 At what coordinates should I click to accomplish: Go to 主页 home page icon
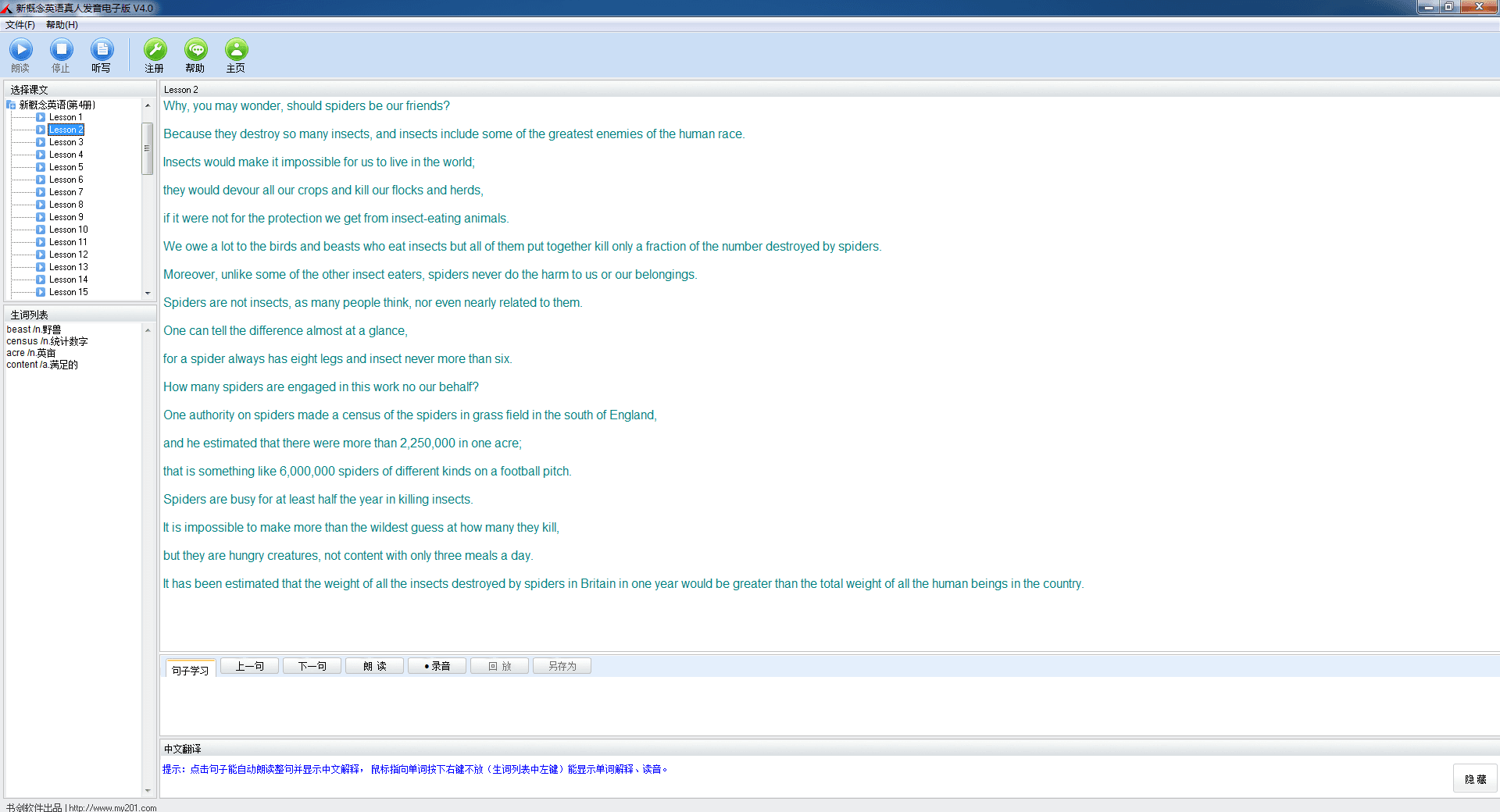(x=236, y=51)
